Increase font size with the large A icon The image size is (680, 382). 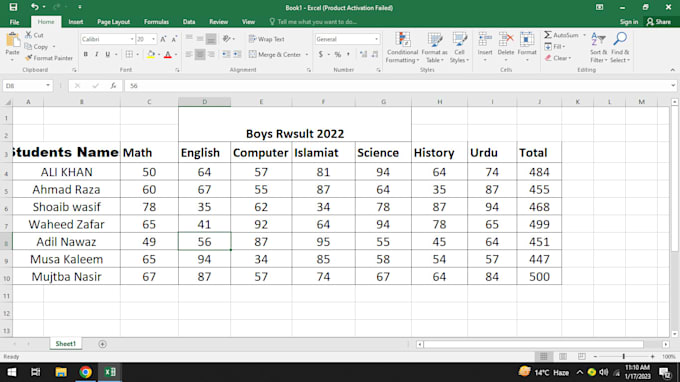click(x=163, y=39)
